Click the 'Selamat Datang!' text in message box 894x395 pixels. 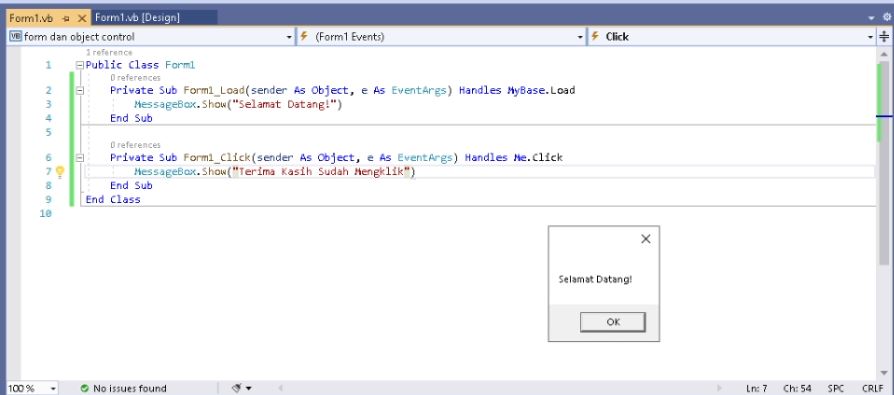pyautogui.click(x=595, y=279)
